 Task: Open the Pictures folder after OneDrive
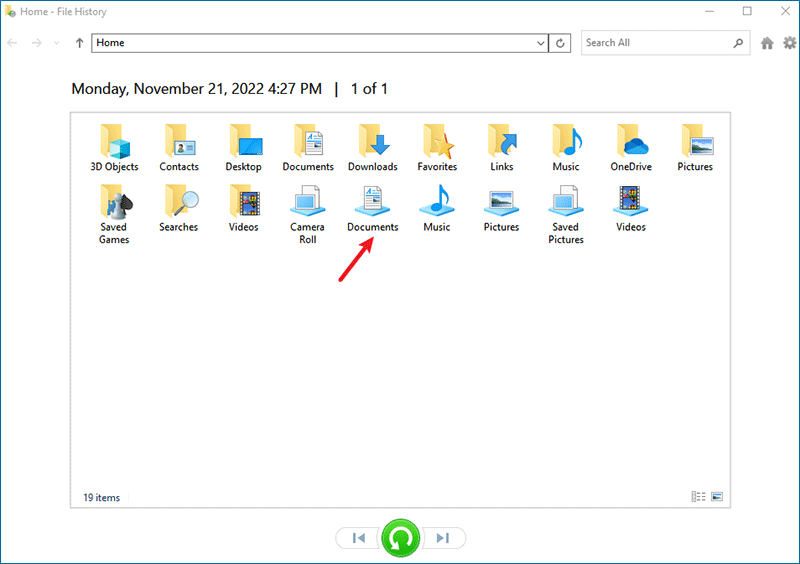(x=695, y=148)
